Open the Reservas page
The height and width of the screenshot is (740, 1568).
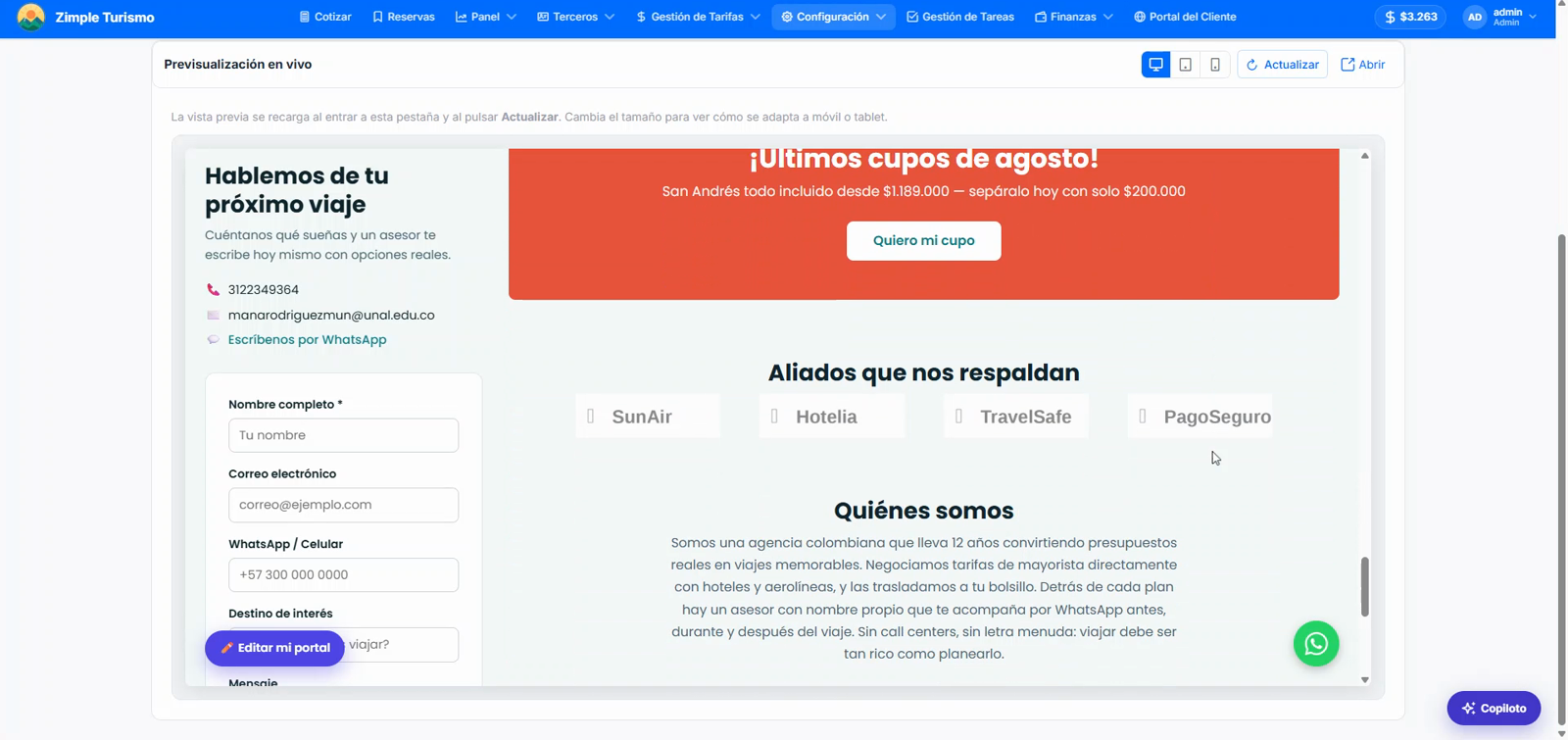pyautogui.click(x=404, y=17)
